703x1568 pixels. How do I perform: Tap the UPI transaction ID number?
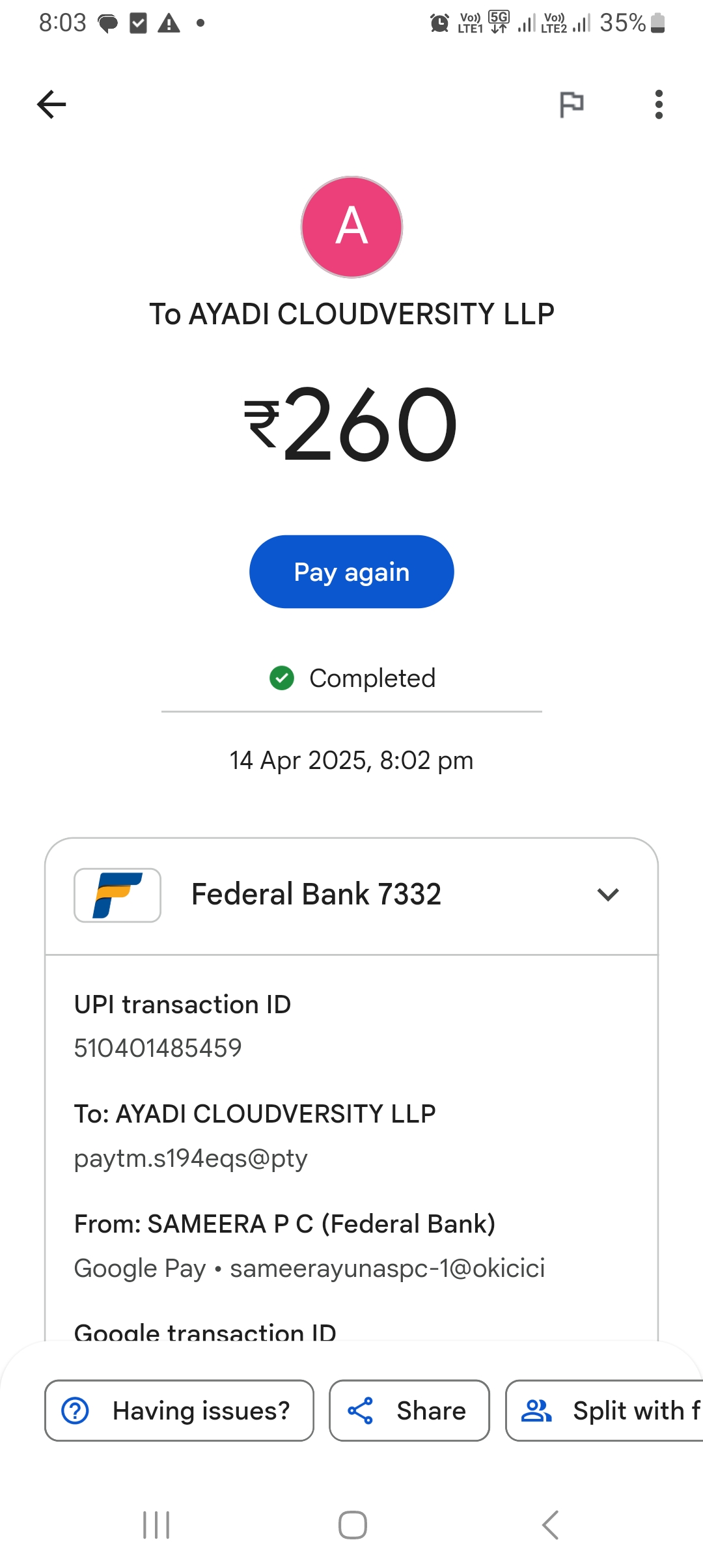(158, 1048)
